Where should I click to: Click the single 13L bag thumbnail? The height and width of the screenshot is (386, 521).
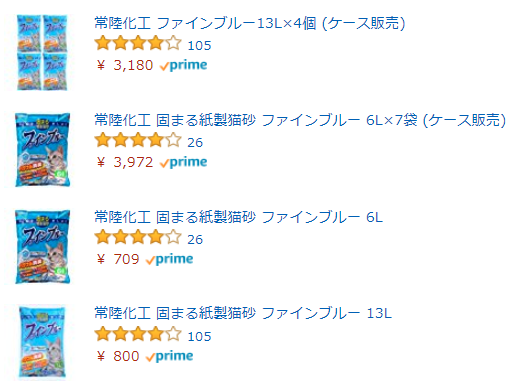pos(42,343)
